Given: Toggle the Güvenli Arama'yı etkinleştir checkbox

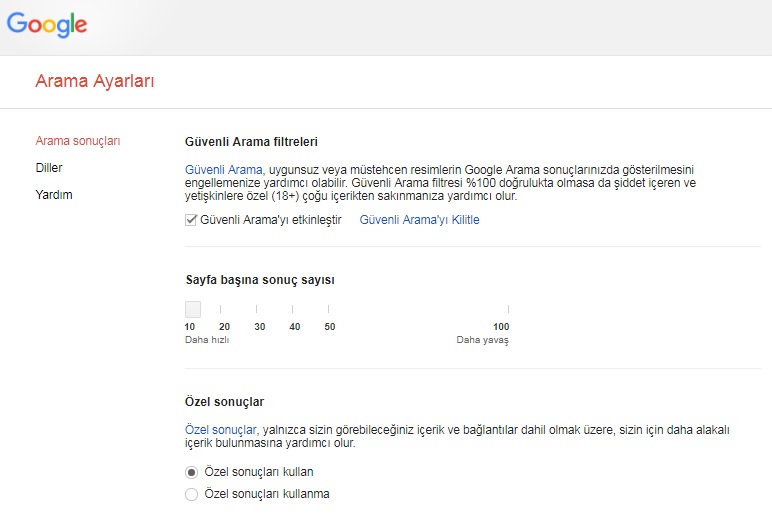Looking at the screenshot, I should pos(191,220).
